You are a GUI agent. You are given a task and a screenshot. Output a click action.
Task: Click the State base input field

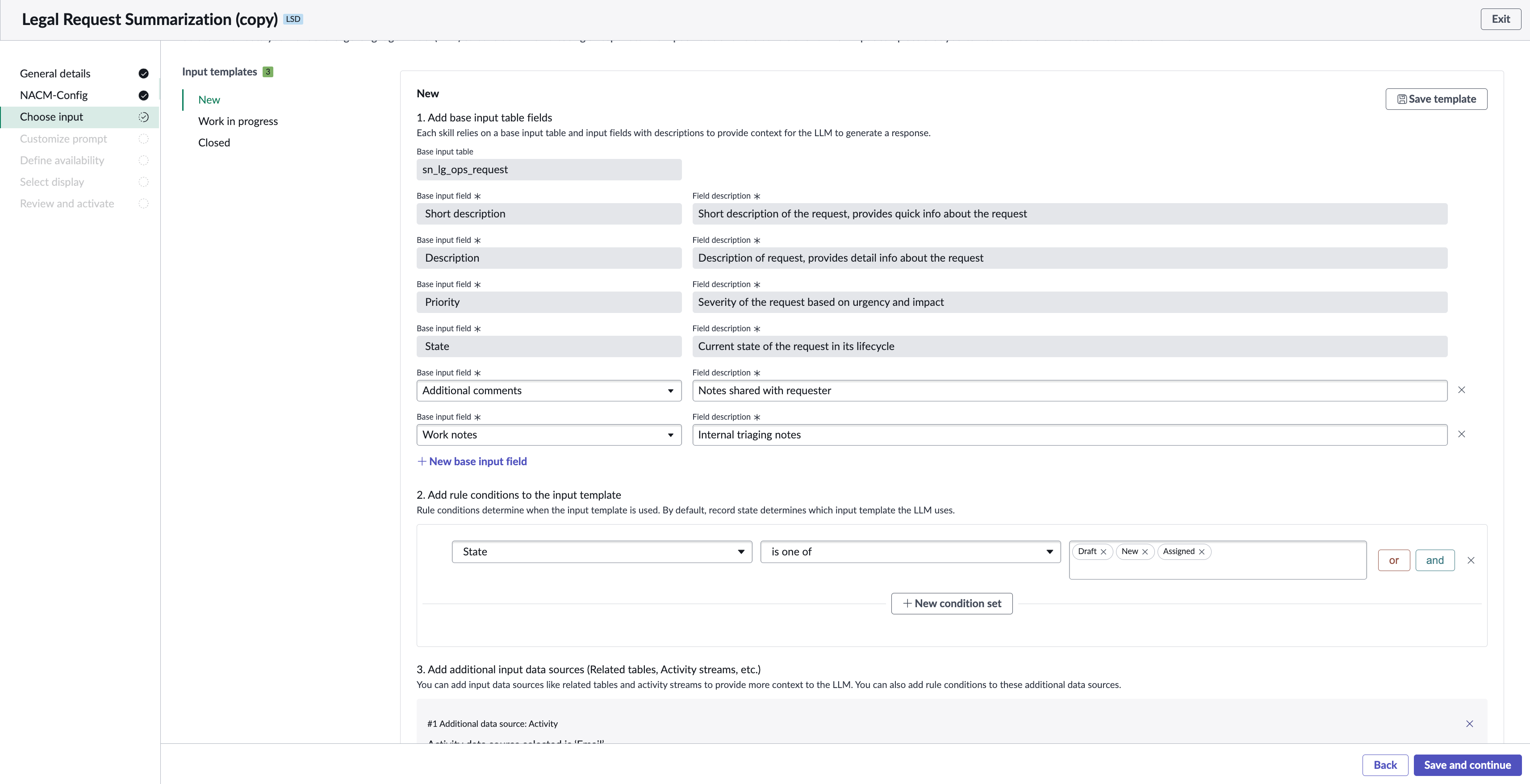click(x=549, y=346)
